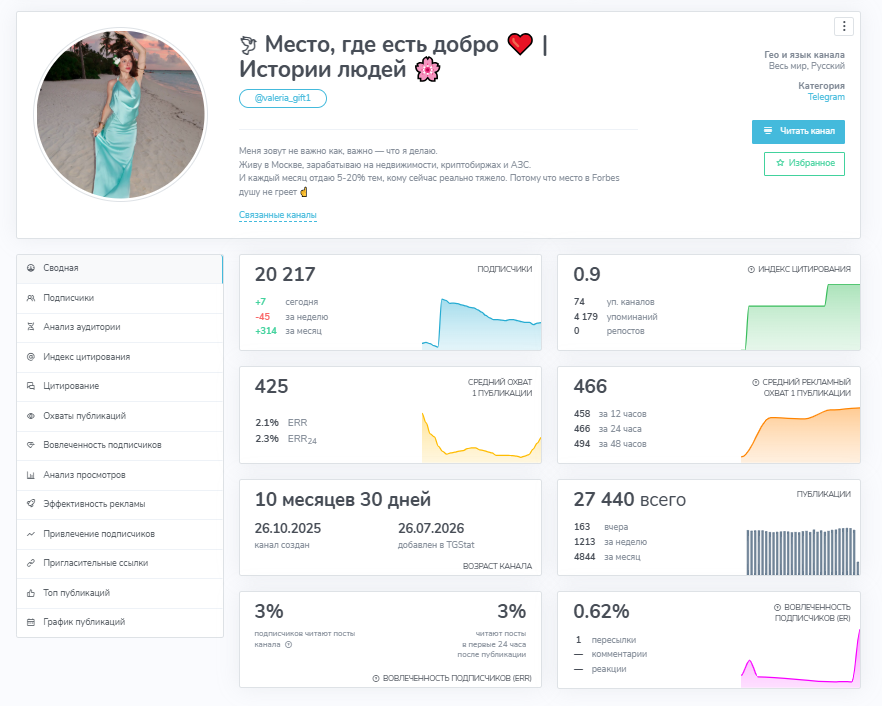The width and height of the screenshot is (882, 706).
Task: Click the Анализ аудитории hourglass icon
Action: pyautogui.click(x=31, y=327)
